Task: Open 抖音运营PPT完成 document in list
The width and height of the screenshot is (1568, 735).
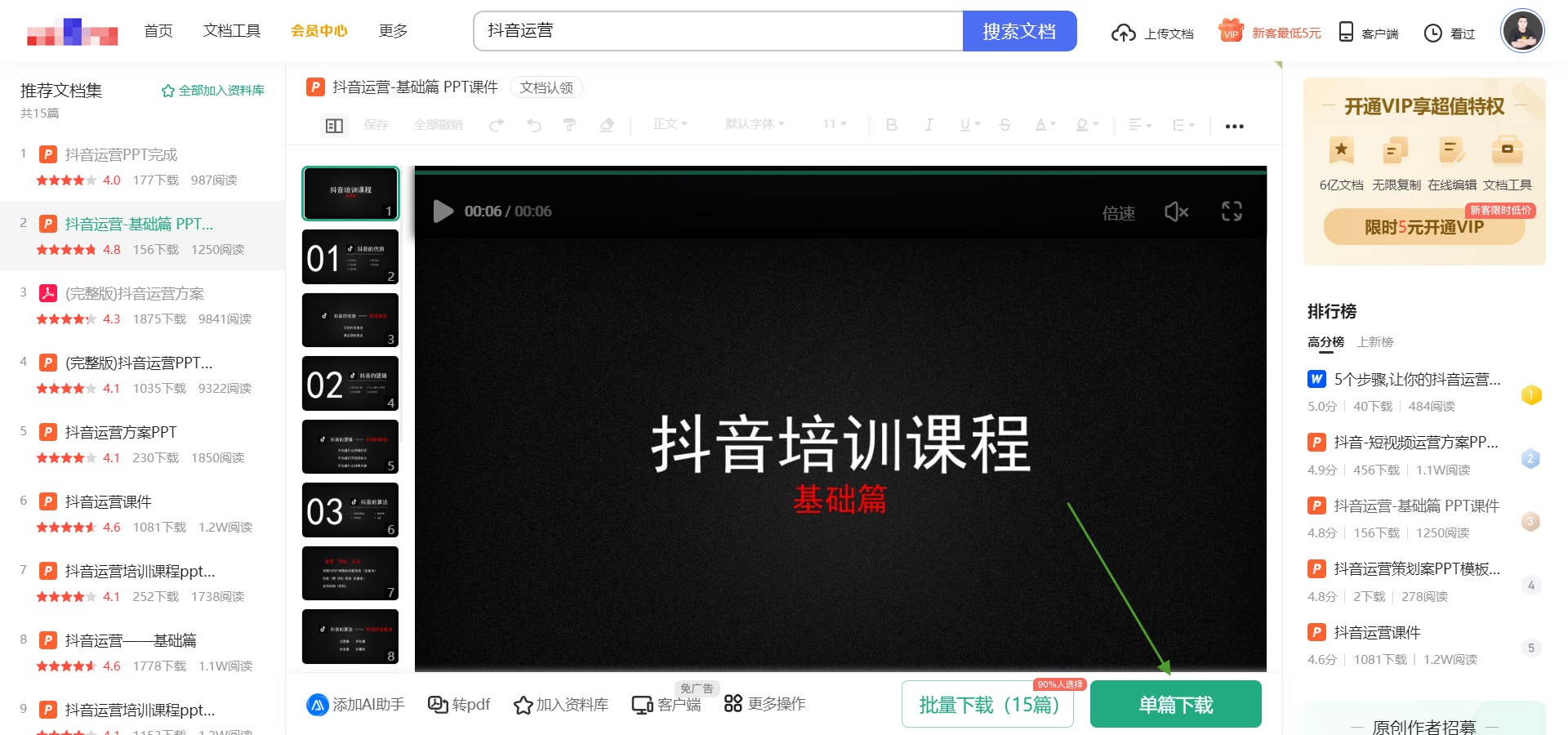Action: [x=121, y=154]
